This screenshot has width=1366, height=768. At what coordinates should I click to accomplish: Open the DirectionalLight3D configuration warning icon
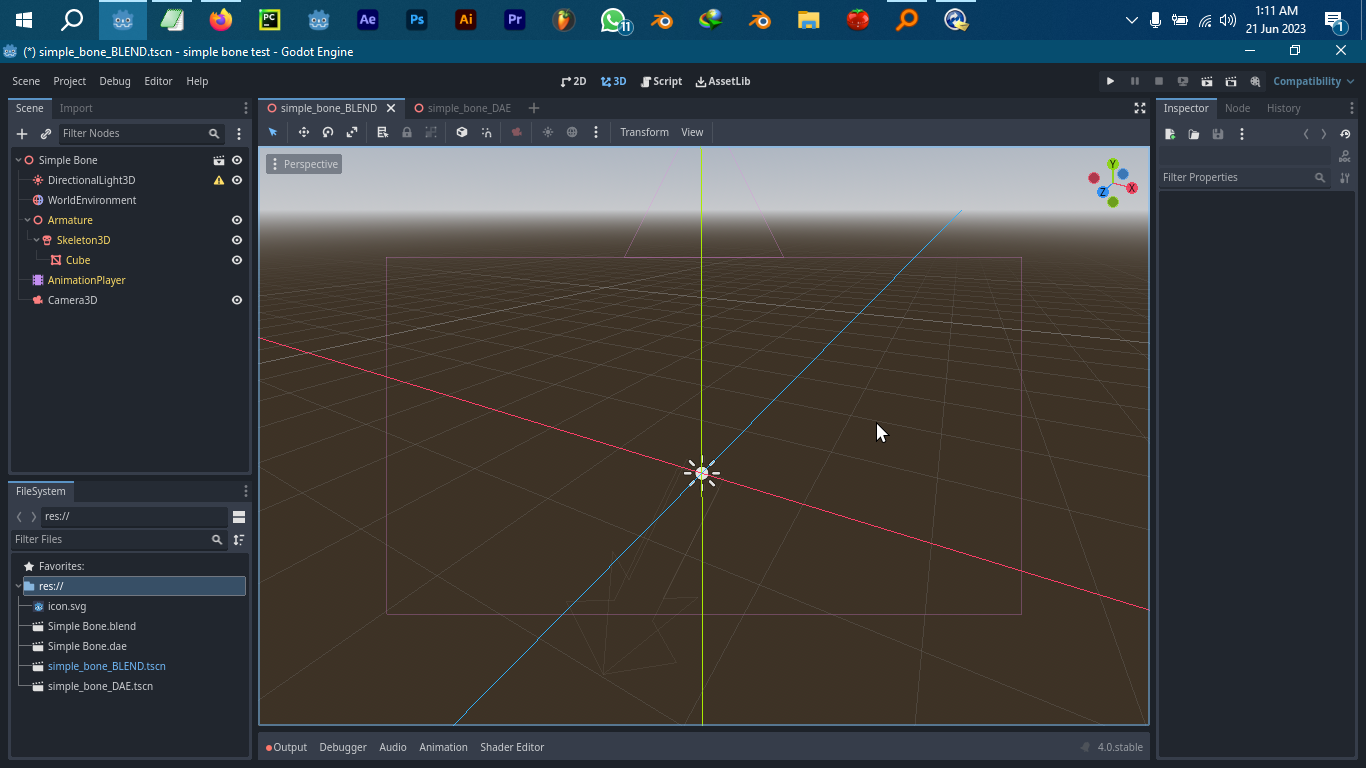click(x=217, y=180)
